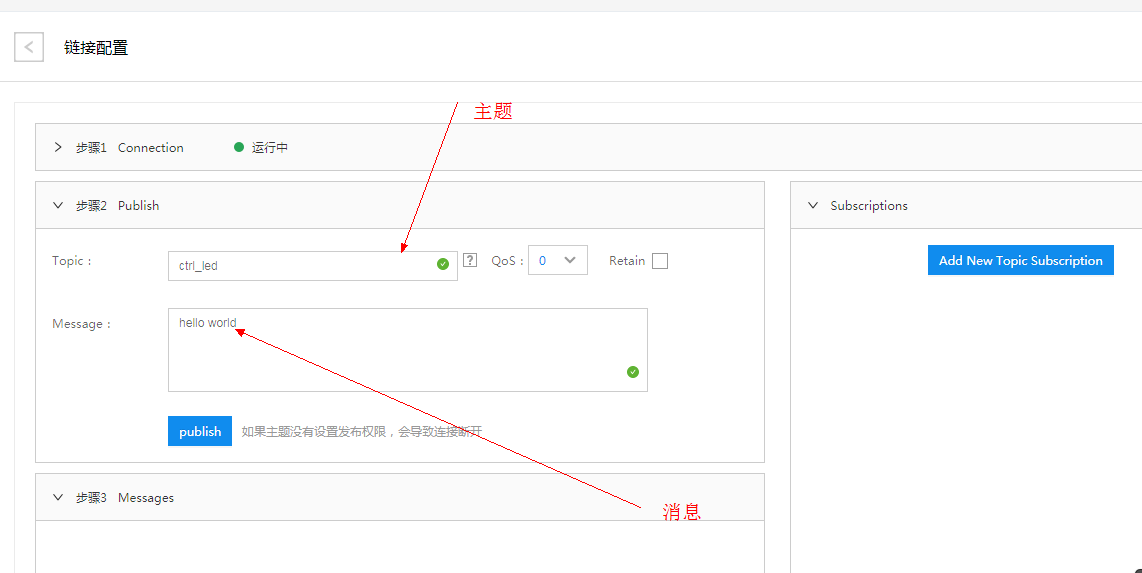Open the QoS dropdown
1142x573 pixels.
pos(558,261)
